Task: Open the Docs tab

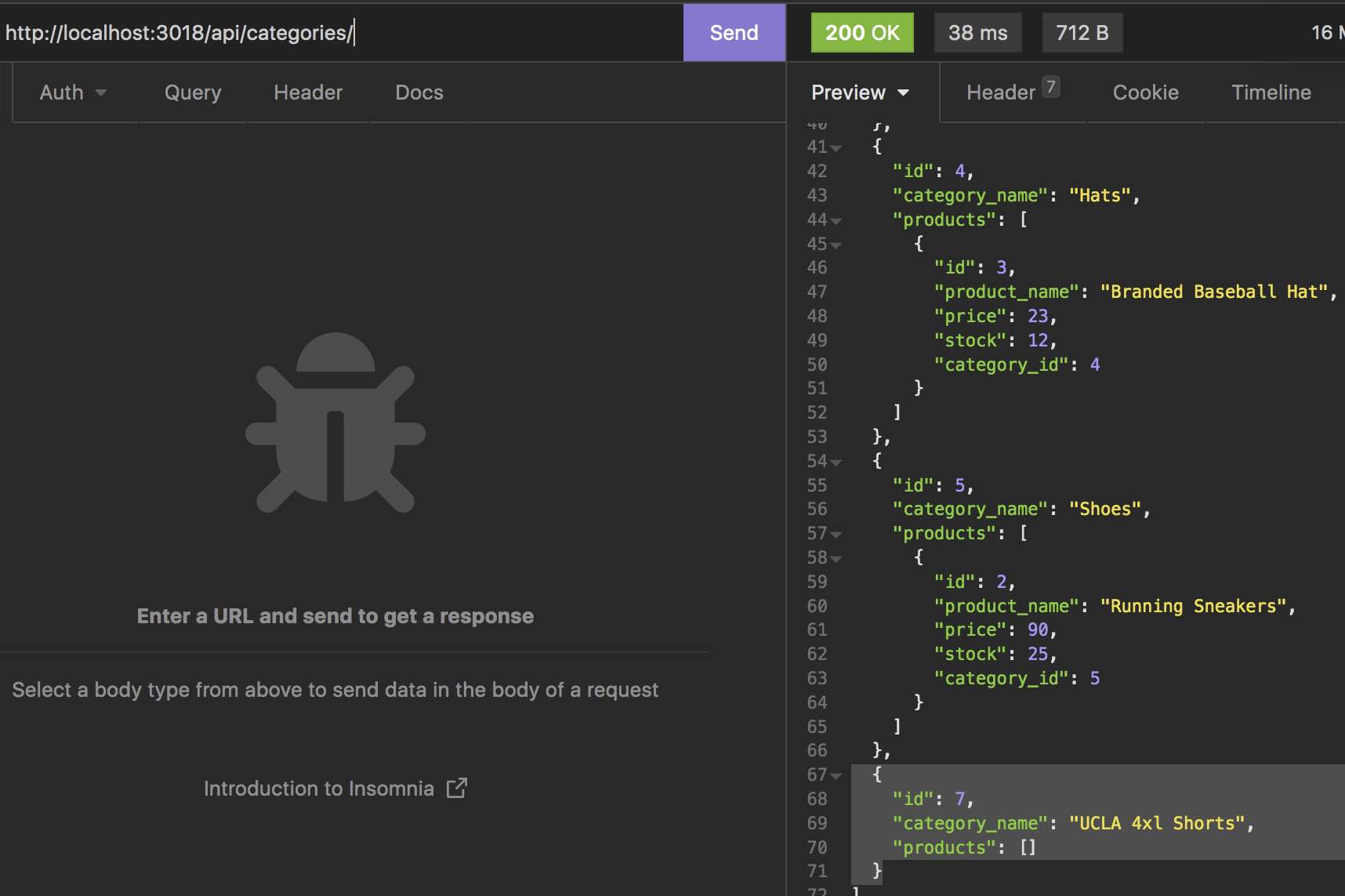Action: tap(419, 93)
